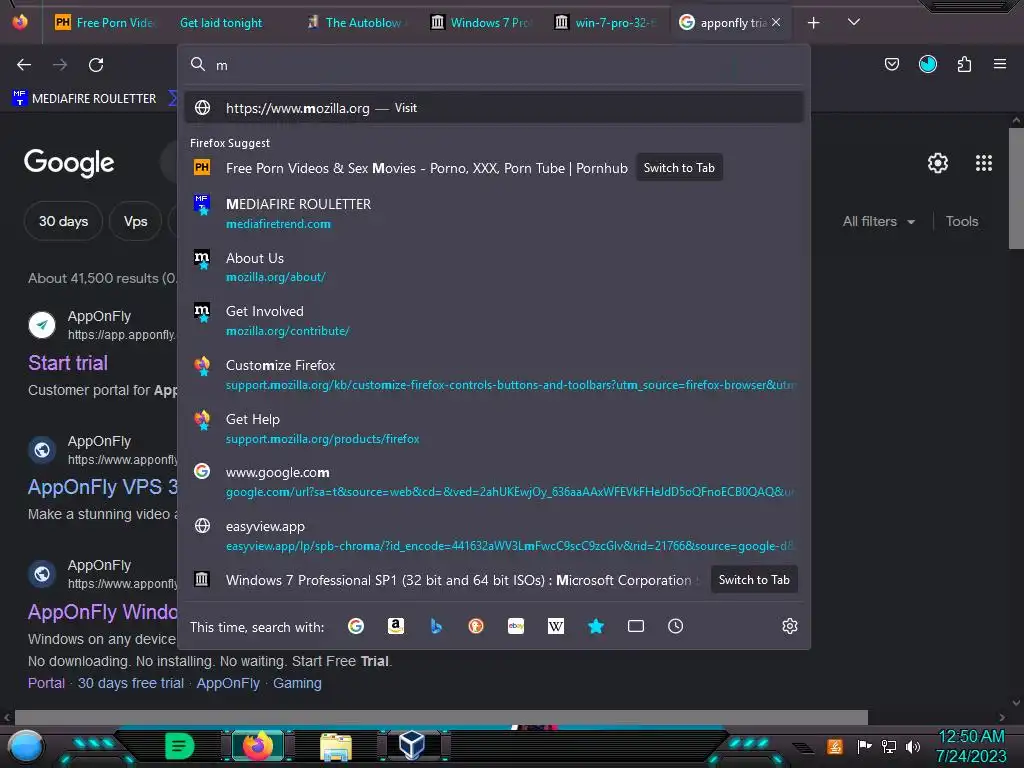Click the Google logo on results page
The image size is (1024, 768).
tap(69, 163)
